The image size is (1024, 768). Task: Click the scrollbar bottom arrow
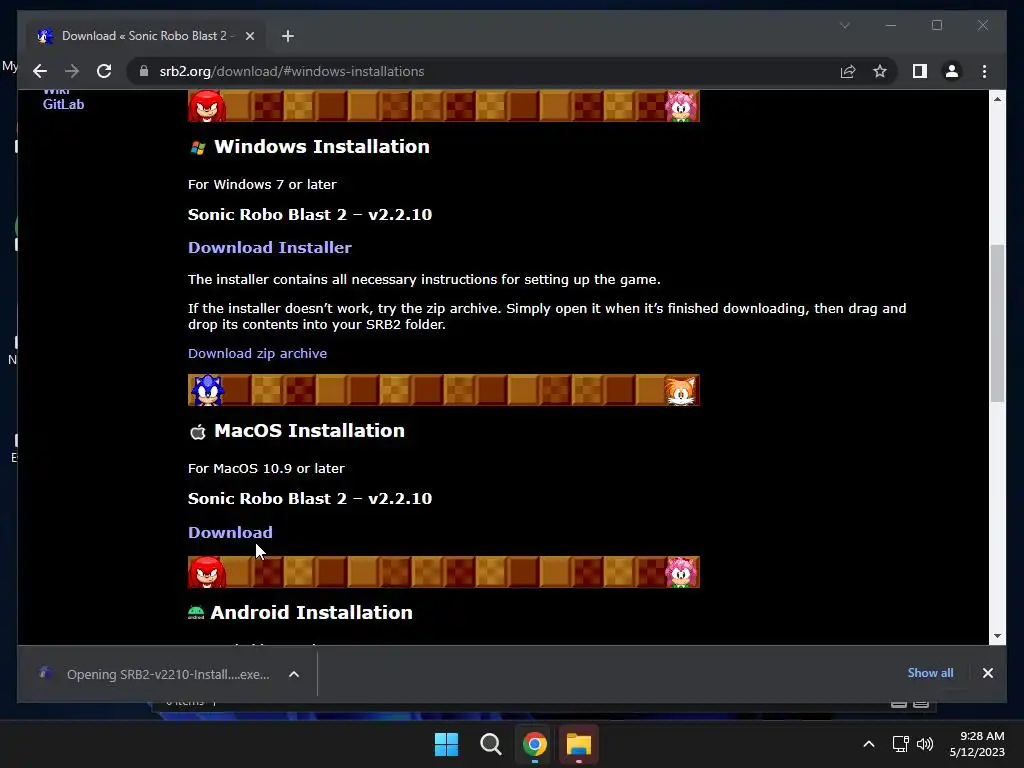point(997,636)
